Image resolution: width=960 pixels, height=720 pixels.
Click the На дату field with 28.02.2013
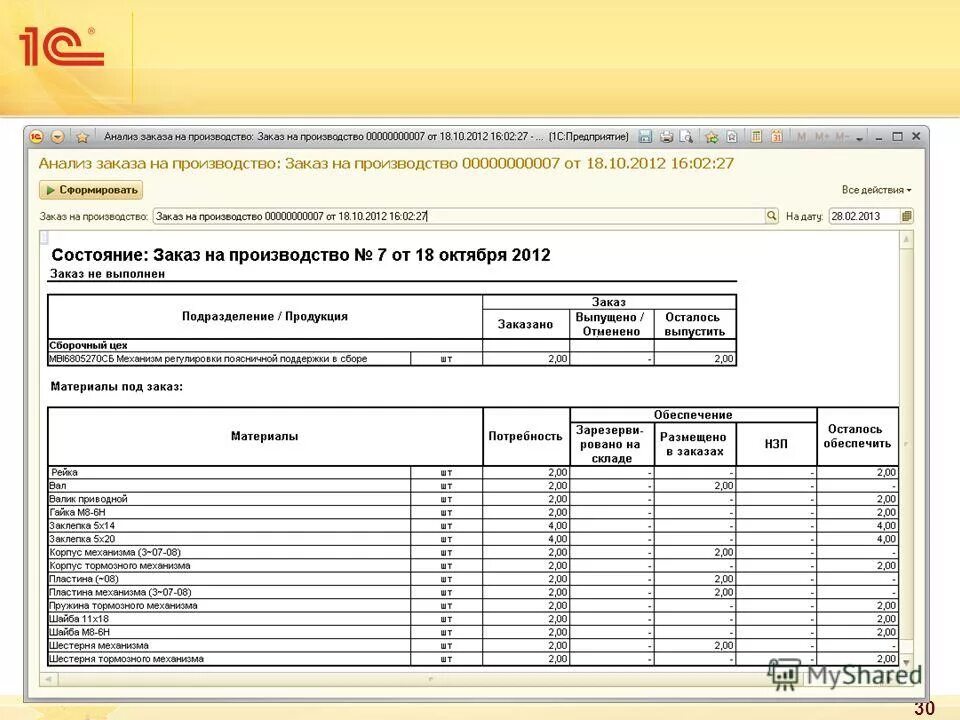(x=864, y=216)
